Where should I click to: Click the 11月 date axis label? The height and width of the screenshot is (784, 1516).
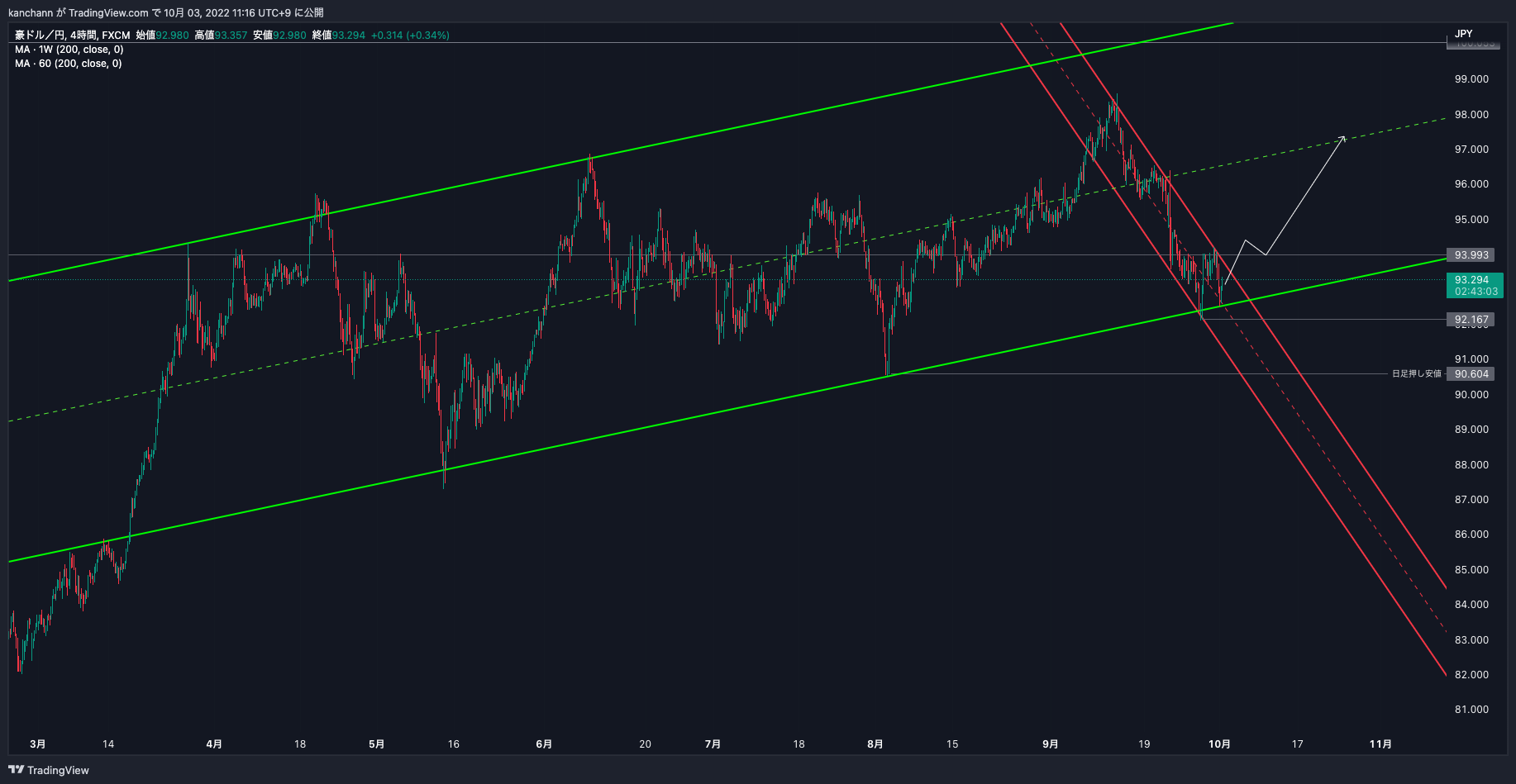coord(1380,744)
